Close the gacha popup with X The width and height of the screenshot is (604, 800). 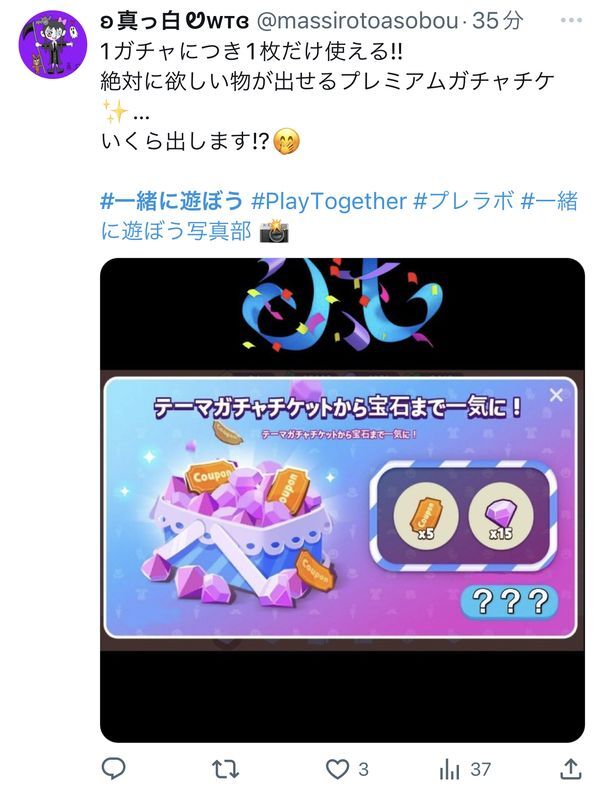click(x=556, y=395)
